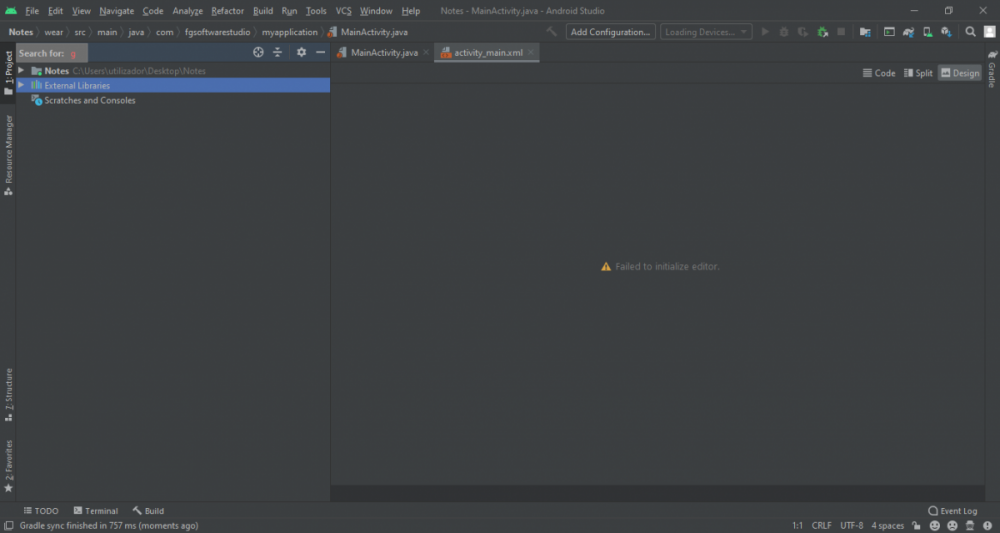Open the Analyze menu

coord(188,11)
